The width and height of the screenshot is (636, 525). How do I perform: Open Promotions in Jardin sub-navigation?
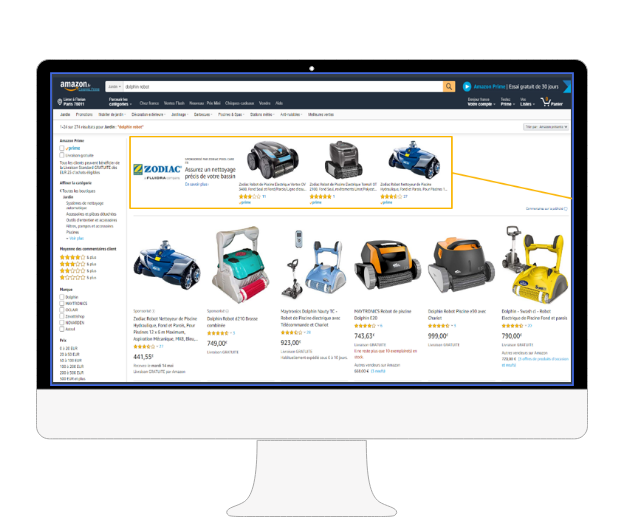[x=84, y=115]
